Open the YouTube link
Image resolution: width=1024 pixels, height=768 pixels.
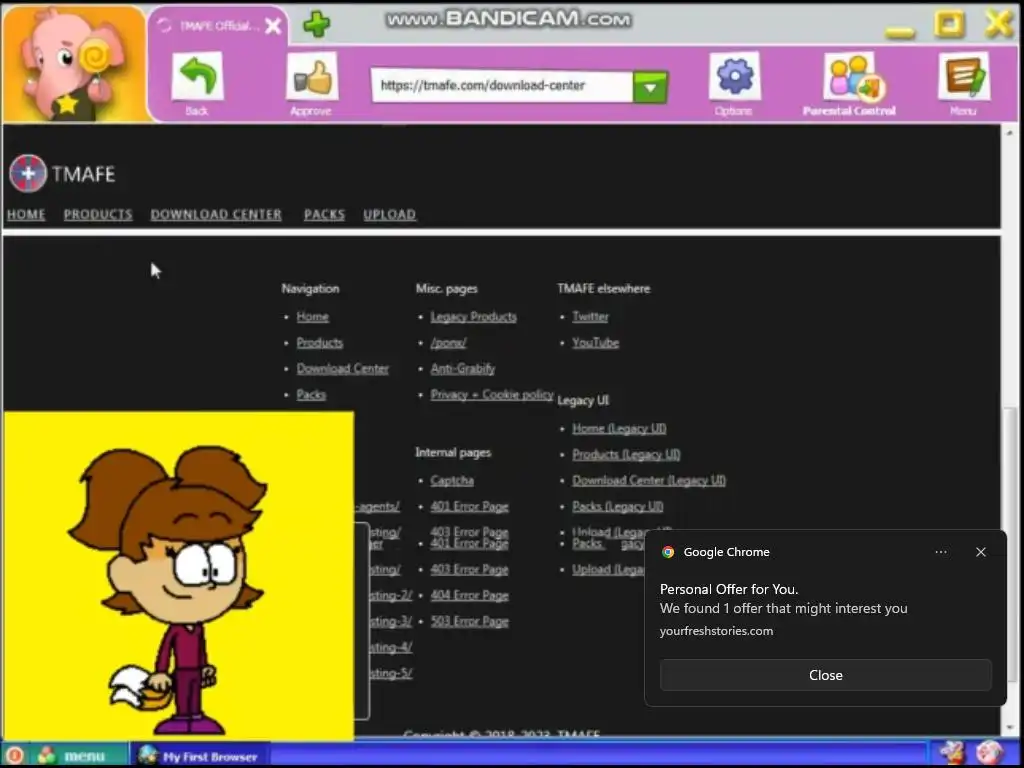click(596, 343)
